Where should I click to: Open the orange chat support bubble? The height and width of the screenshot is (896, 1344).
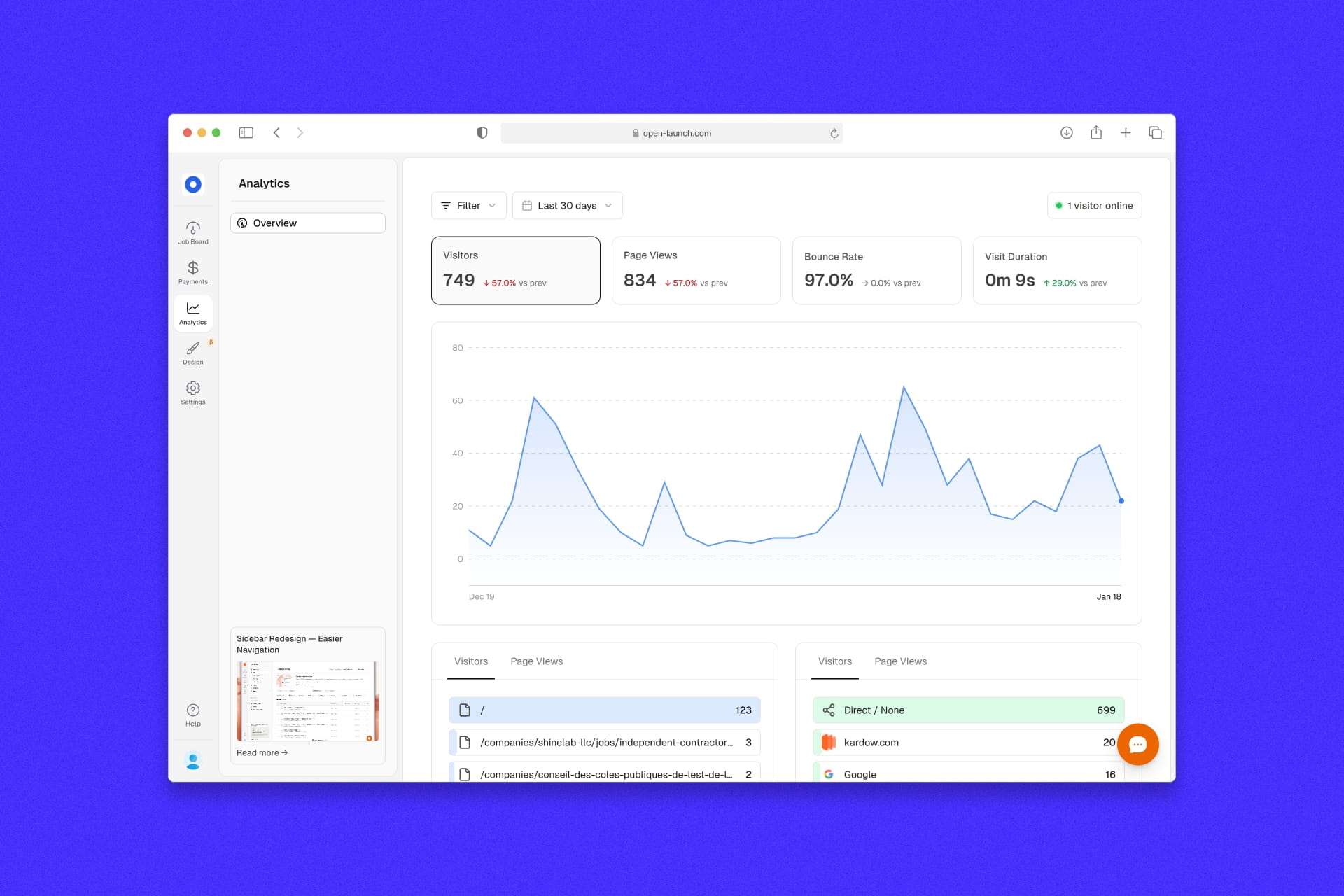[x=1137, y=744]
